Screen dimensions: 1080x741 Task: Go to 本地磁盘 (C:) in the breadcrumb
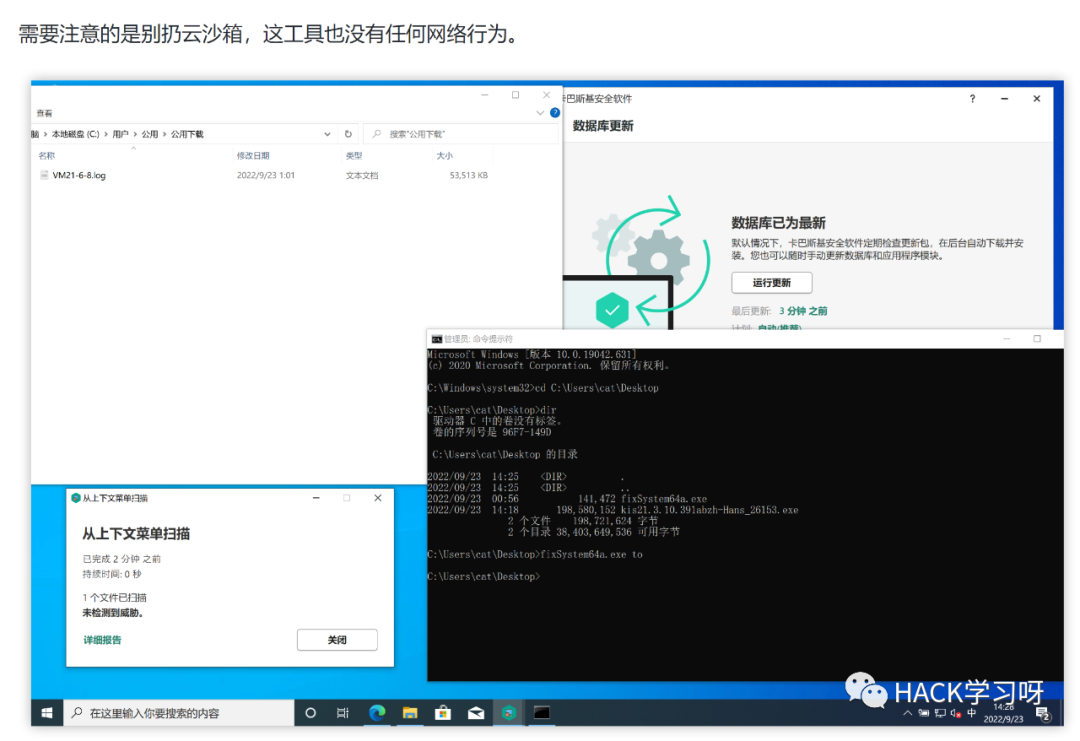[x=76, y=134]
